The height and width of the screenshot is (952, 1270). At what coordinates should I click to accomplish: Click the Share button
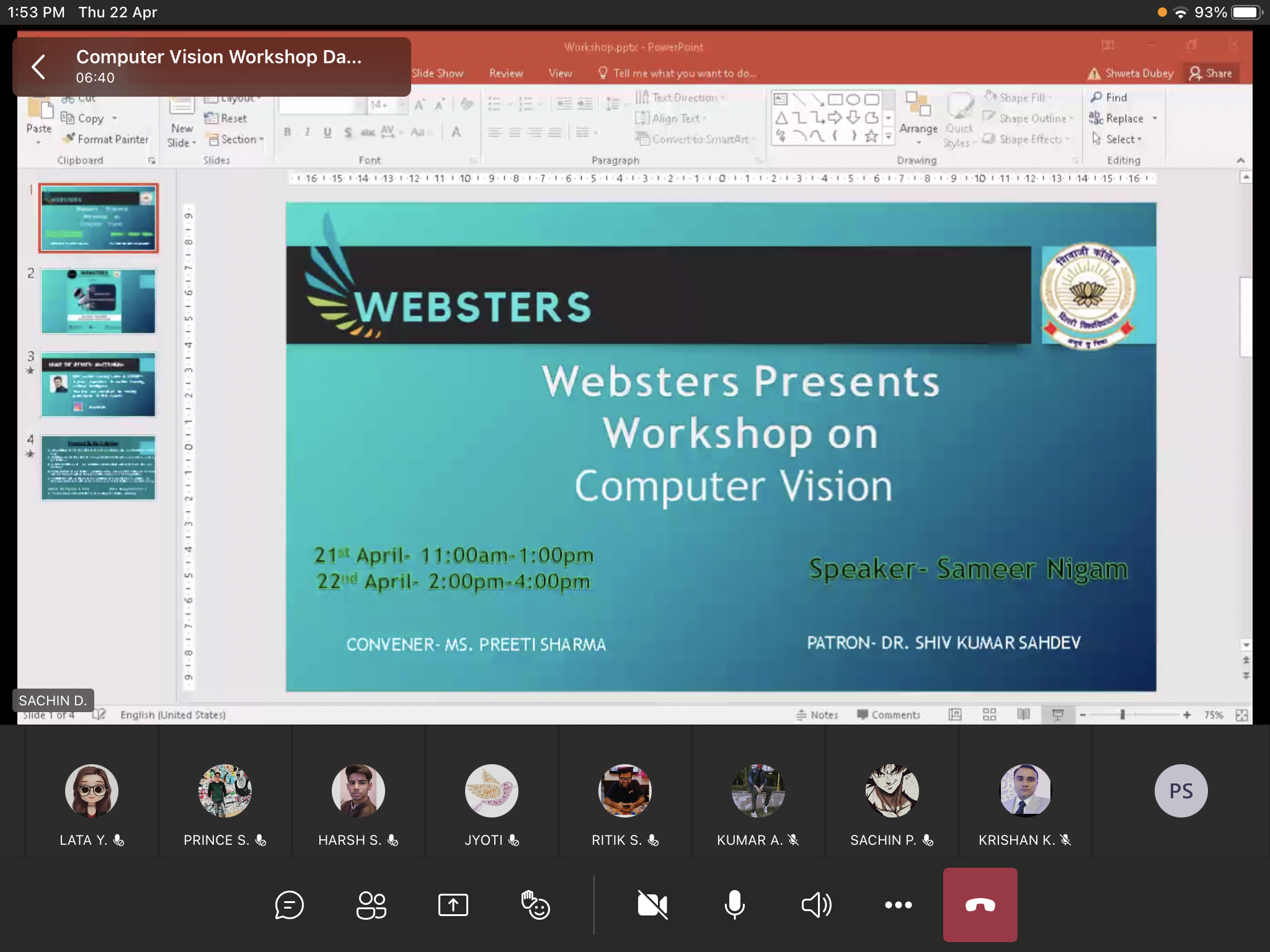pyautogui.click(x=1211, y=73)
